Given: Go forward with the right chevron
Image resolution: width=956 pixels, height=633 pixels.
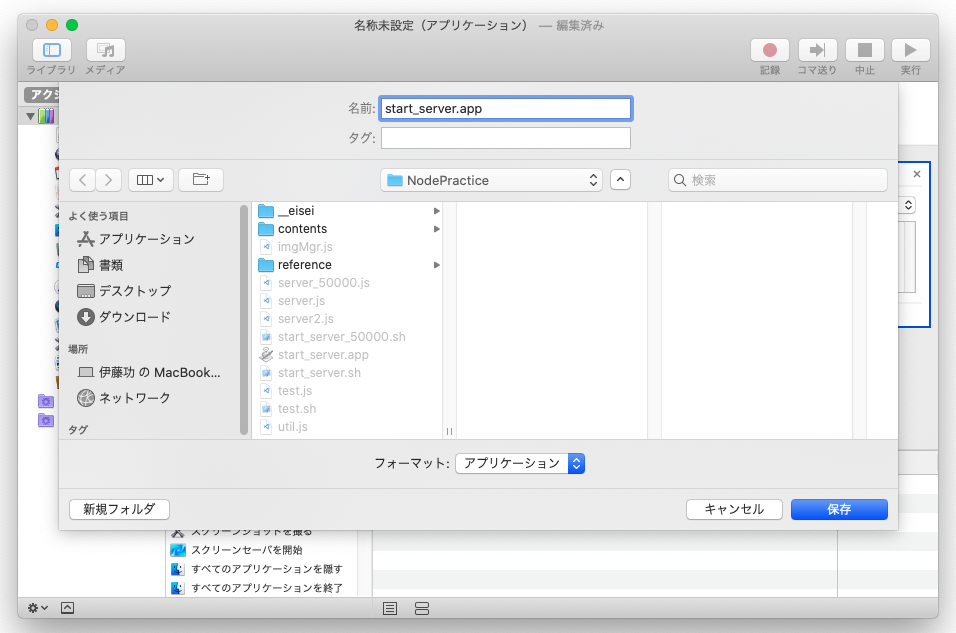Looking at the screenshot, I should click(x=109, y=180).
